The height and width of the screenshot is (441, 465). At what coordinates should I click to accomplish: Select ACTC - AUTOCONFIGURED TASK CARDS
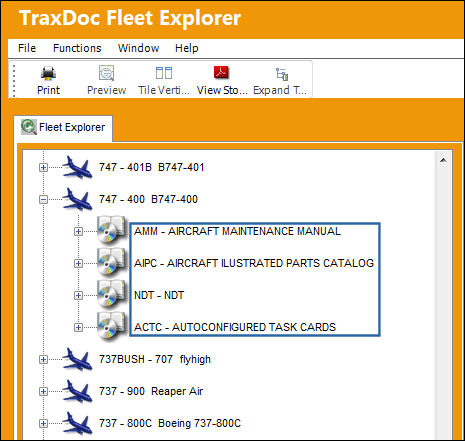[235, 327]
